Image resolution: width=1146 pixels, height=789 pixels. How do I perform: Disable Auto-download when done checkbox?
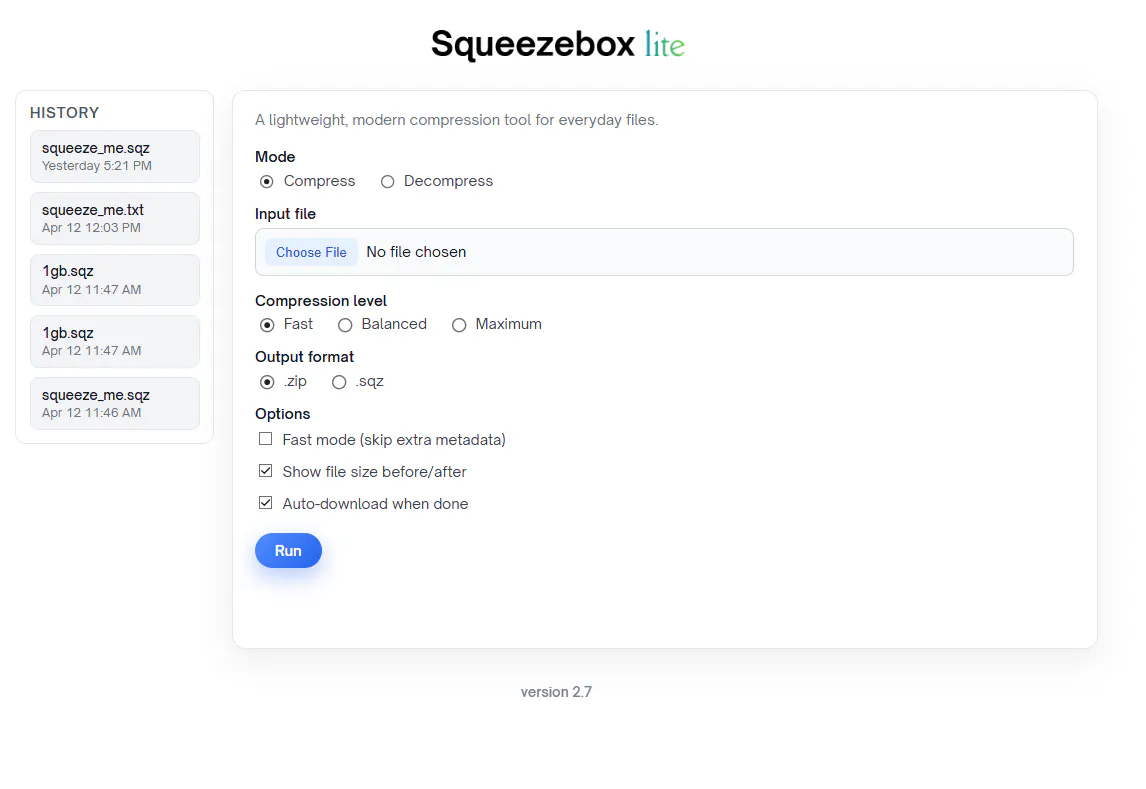(265, 503)
